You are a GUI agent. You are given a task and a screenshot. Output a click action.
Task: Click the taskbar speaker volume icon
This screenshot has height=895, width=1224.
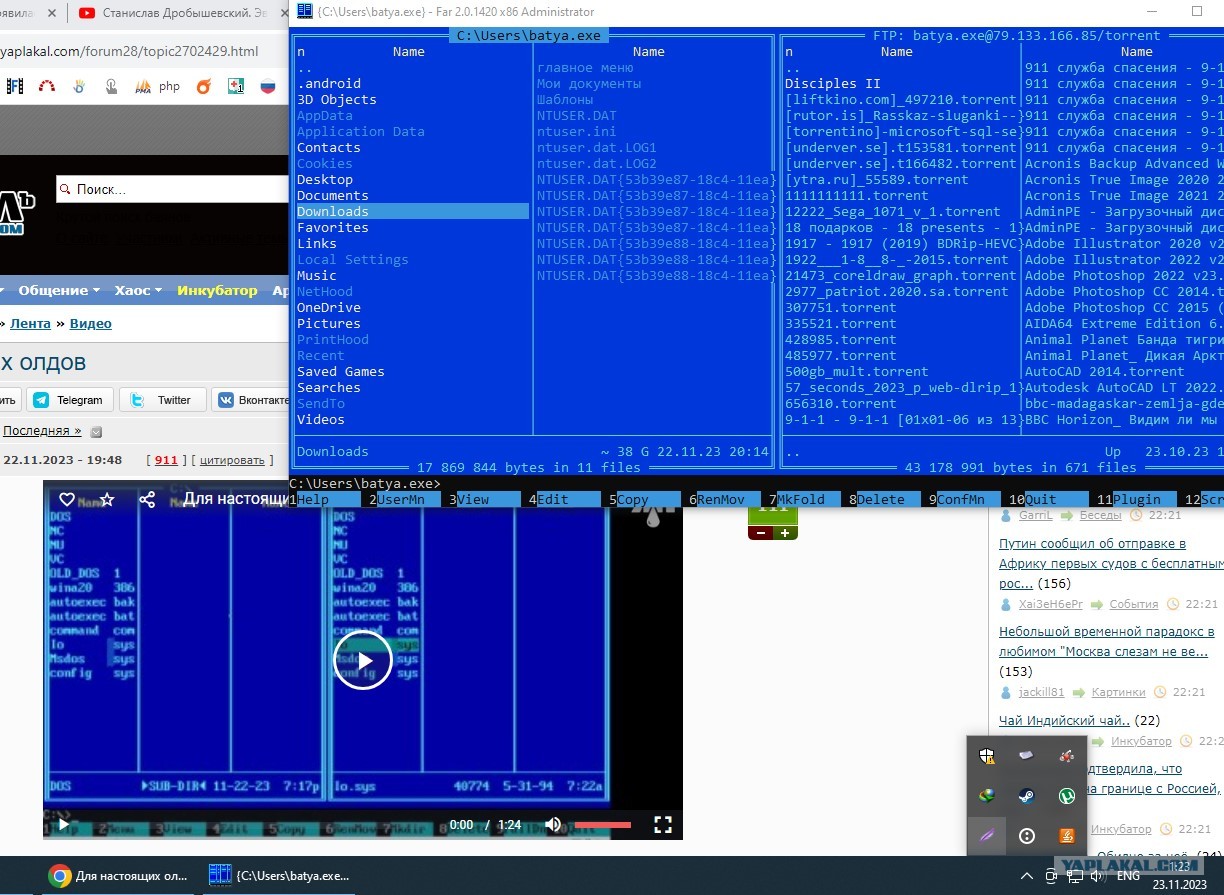(x=1096, y=876)
